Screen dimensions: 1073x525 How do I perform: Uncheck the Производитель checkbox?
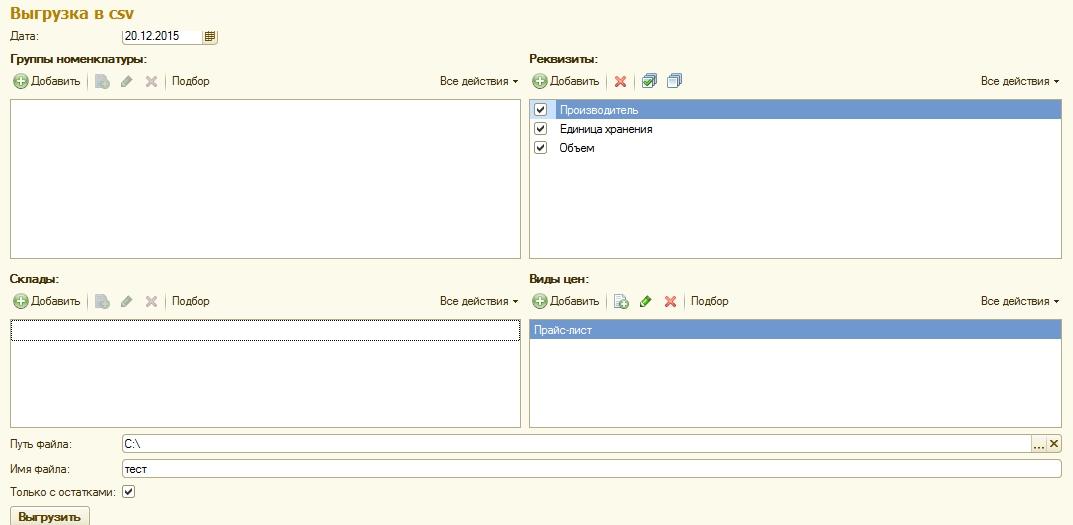(541, 110)
